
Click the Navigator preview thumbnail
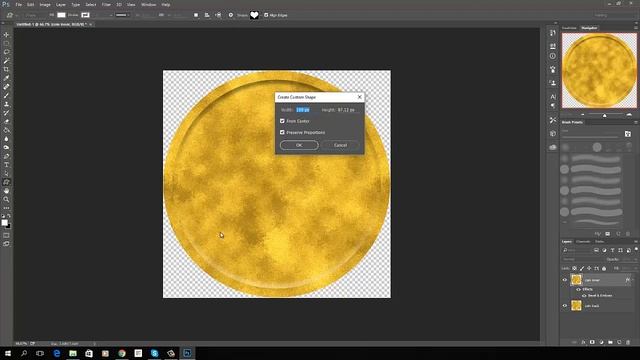pyautogui.click(x=599, y=70)
